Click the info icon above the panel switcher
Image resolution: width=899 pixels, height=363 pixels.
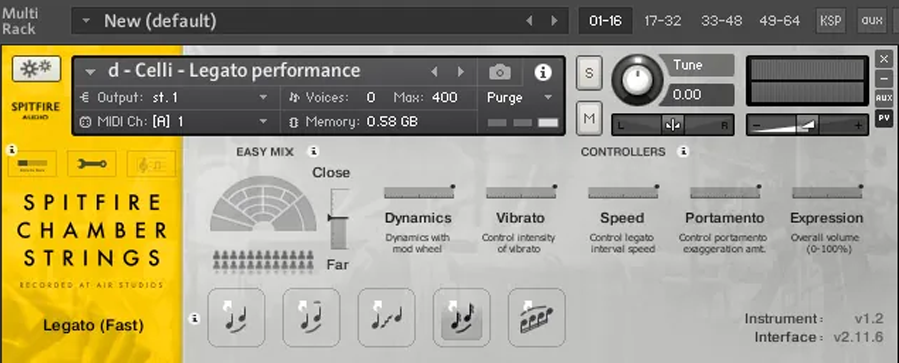point(10,150)
